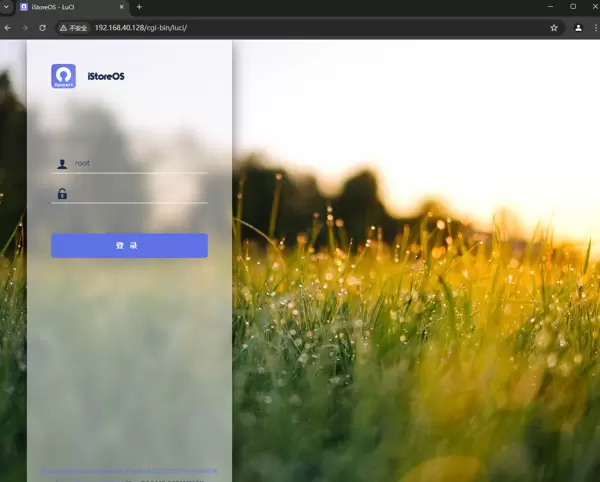The width and height of the screenshot is (600, 482).
Task: Focus the empty password field
Action: tap(138, 193)
